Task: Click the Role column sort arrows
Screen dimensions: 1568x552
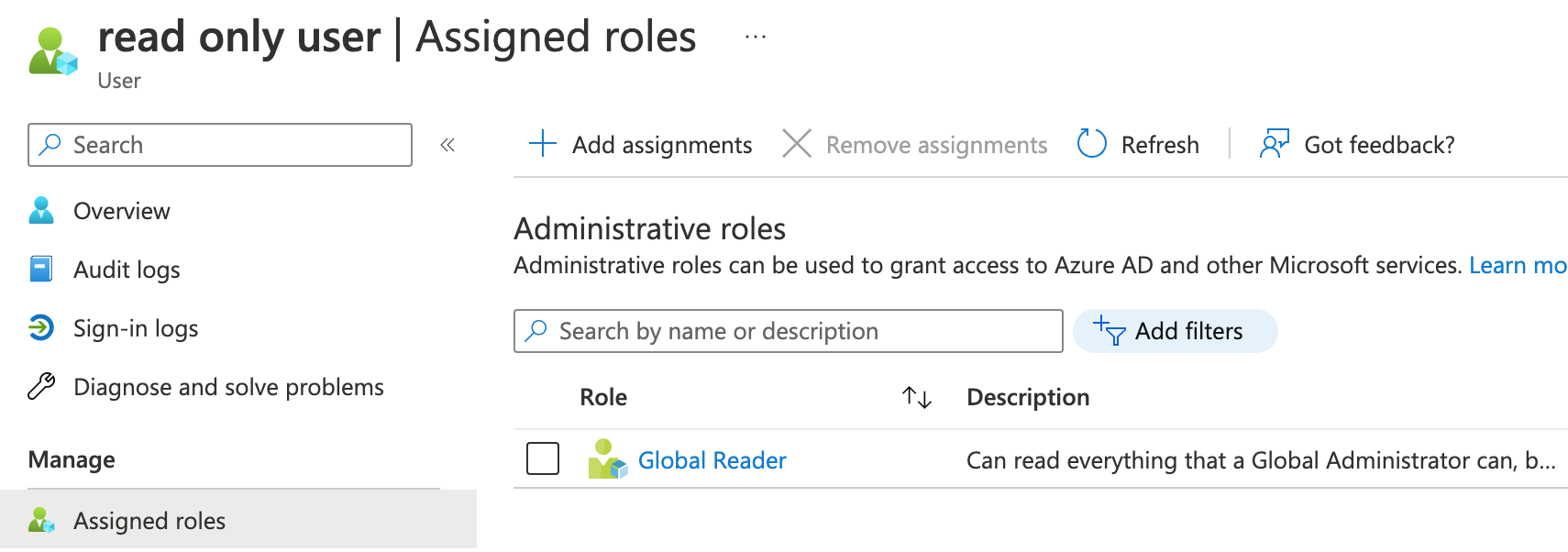Action: [x=917, y=397]
